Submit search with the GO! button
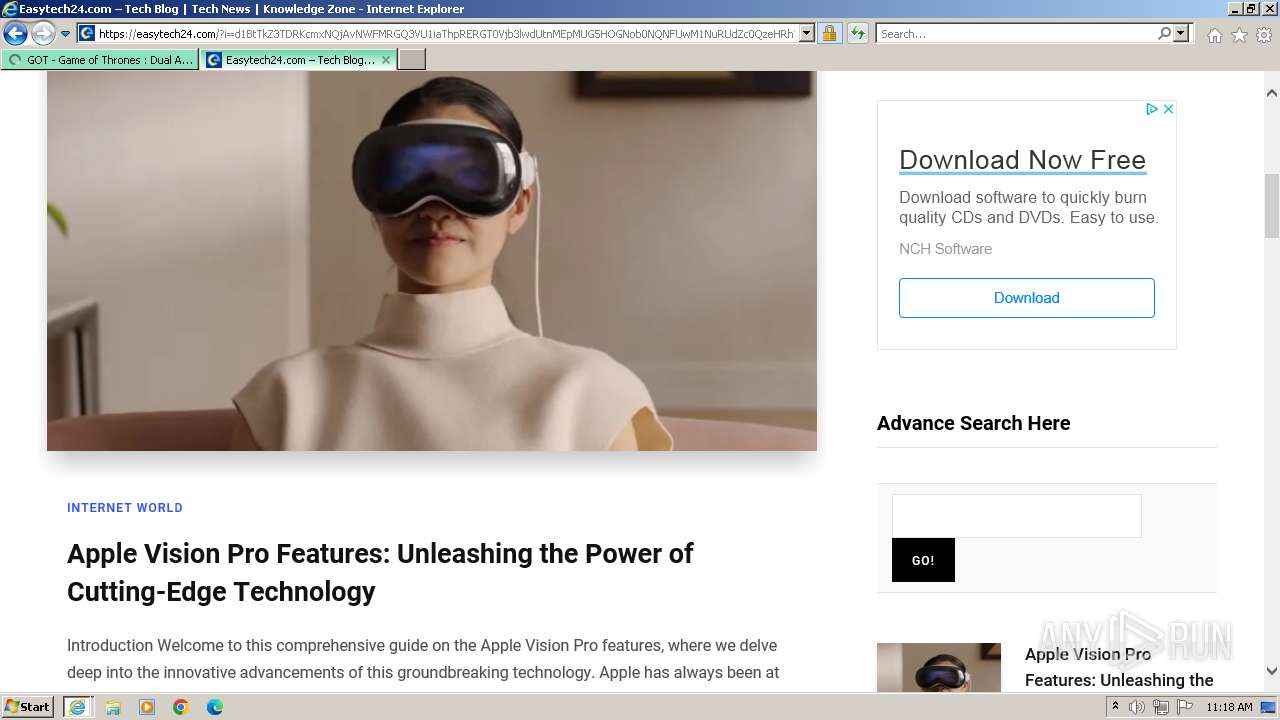This screenshot has width=1280, height=720. tap(923, 560)
